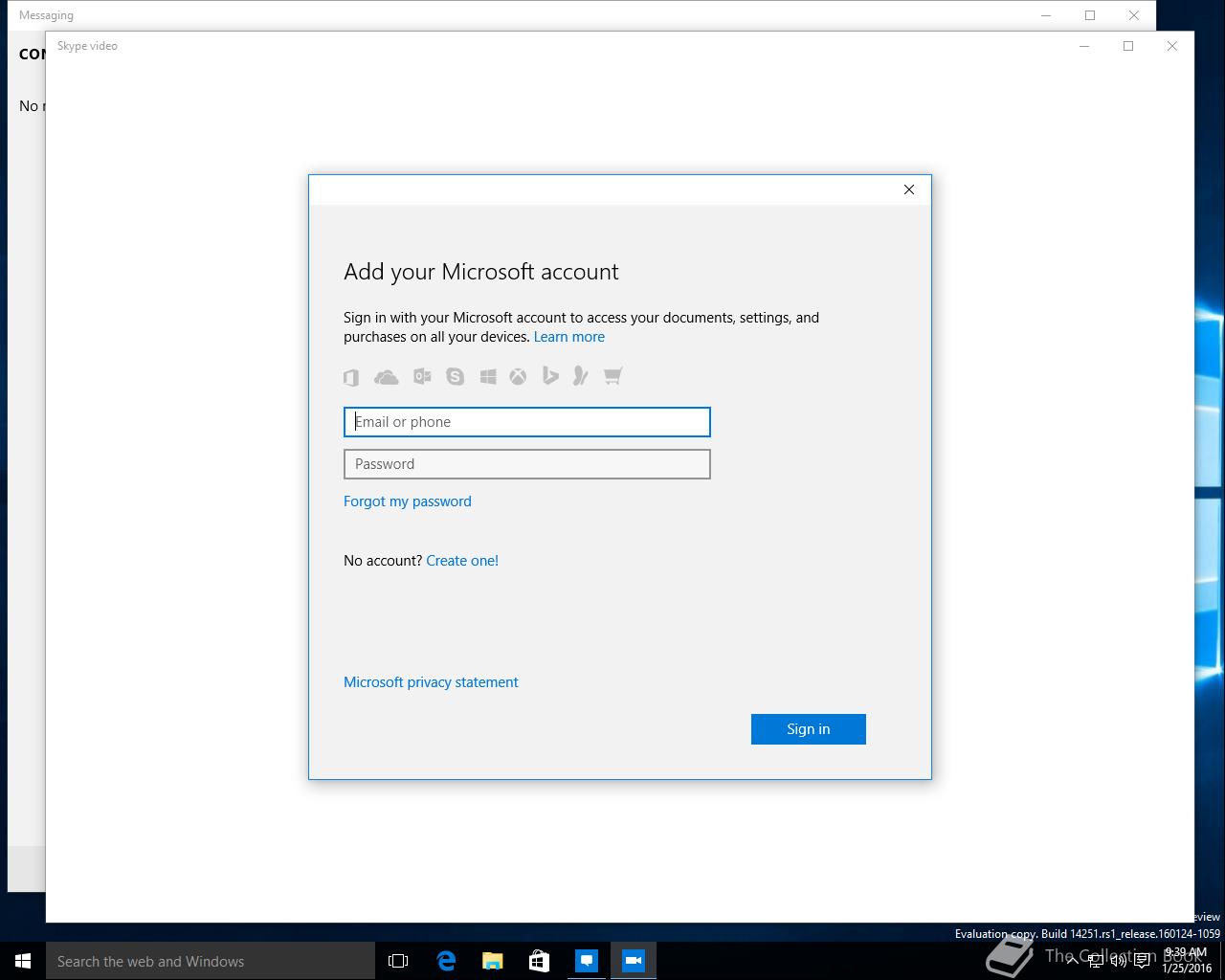Launch Microsoft Edge from taskbar
The image size is (1225, 980).
click(x=446, y=961)
